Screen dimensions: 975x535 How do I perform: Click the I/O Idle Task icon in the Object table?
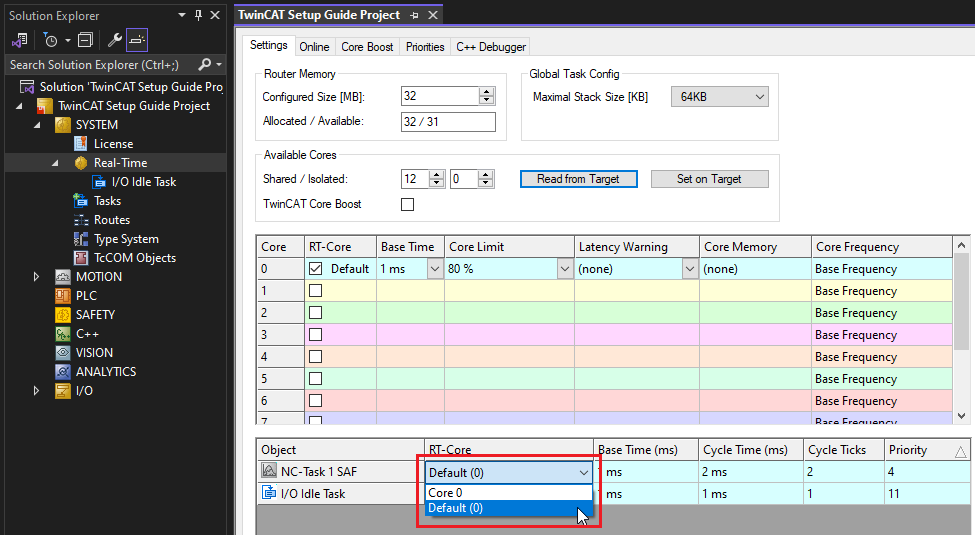[269, 493]
